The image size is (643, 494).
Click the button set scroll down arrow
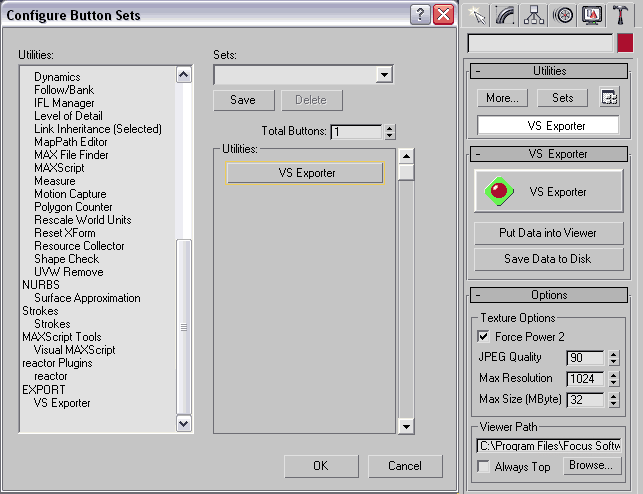click(x=406, y=426)
